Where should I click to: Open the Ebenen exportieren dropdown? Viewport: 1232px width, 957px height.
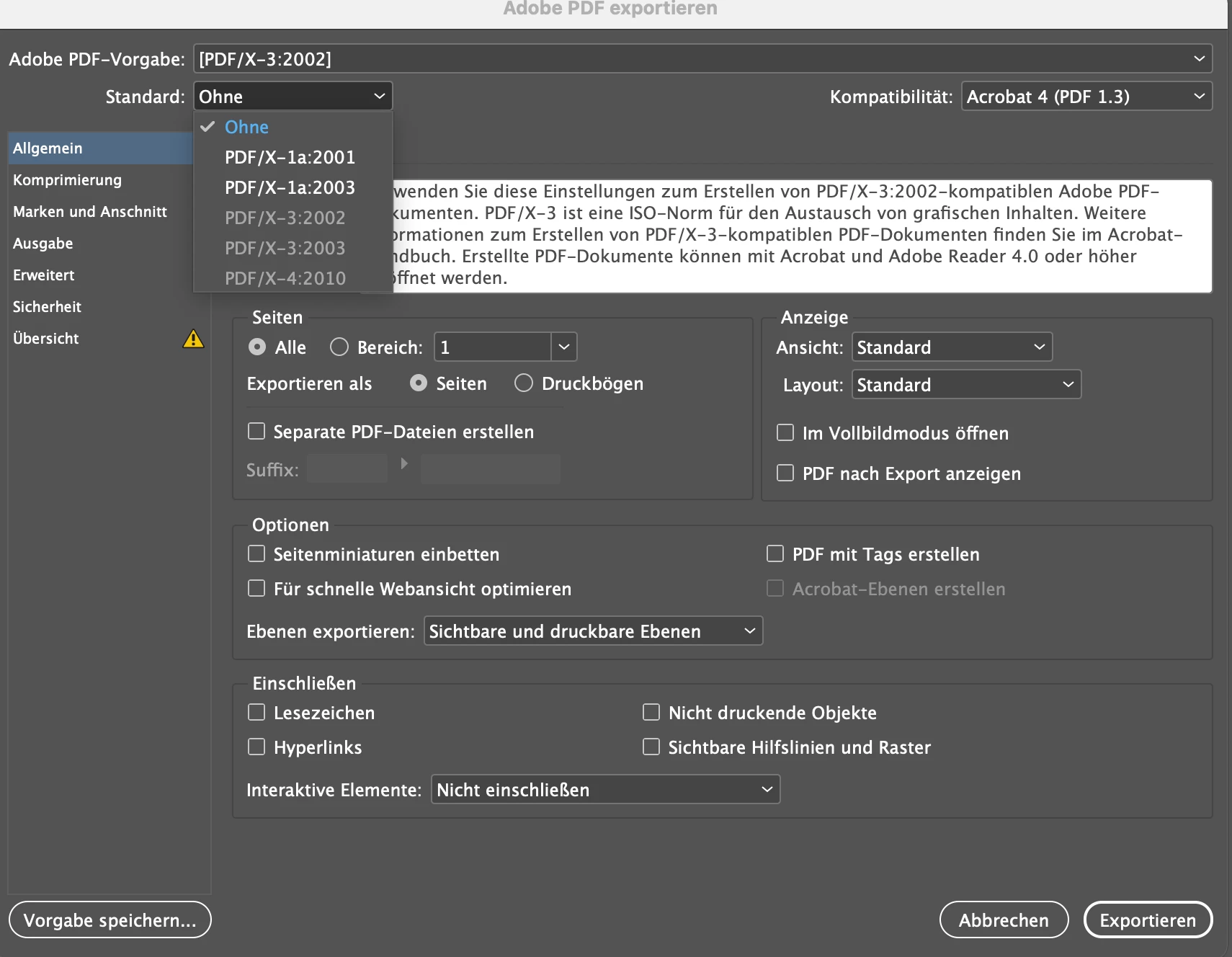point(593,631)
